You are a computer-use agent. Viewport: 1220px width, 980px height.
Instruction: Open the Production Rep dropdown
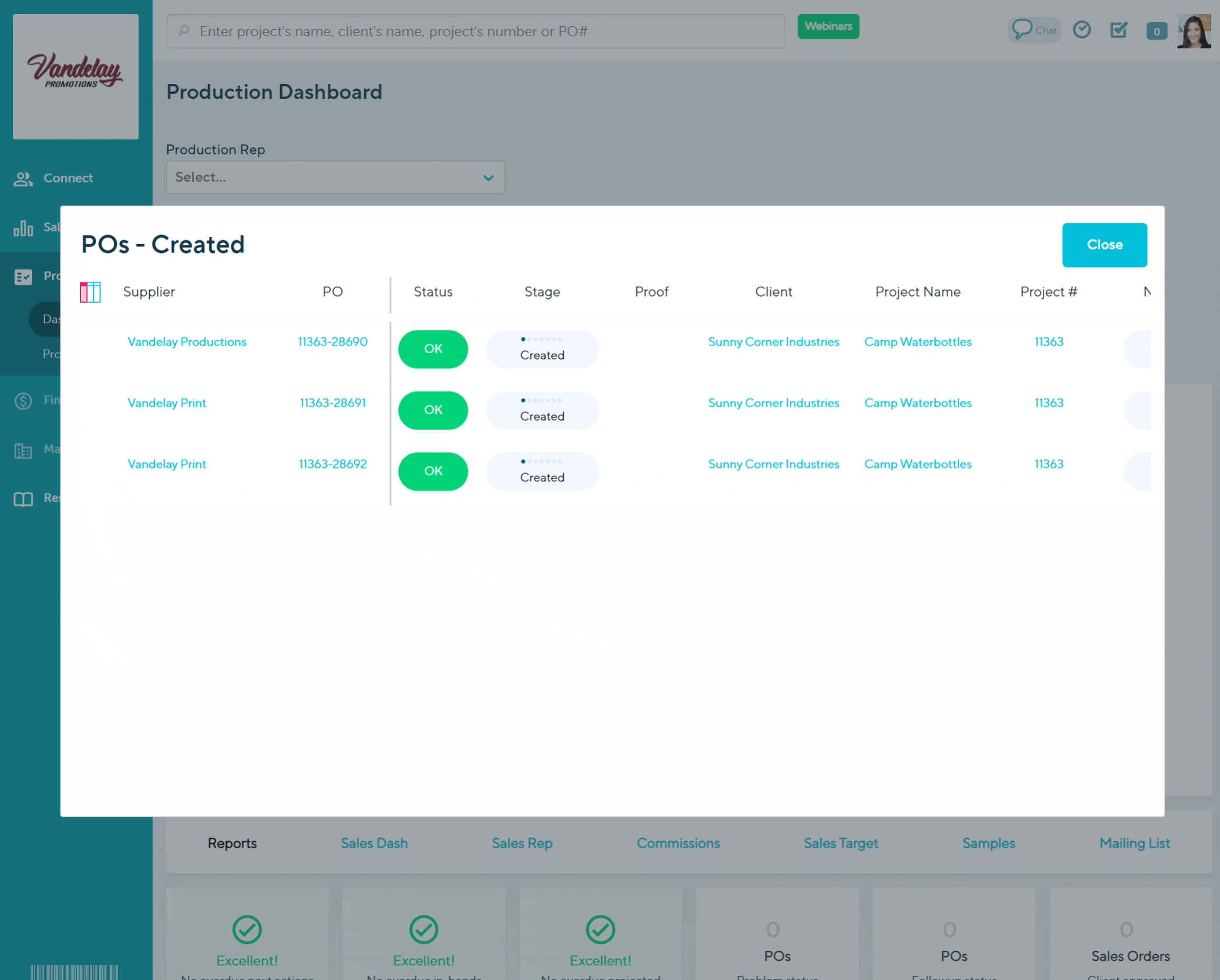[x=335, y=177]
